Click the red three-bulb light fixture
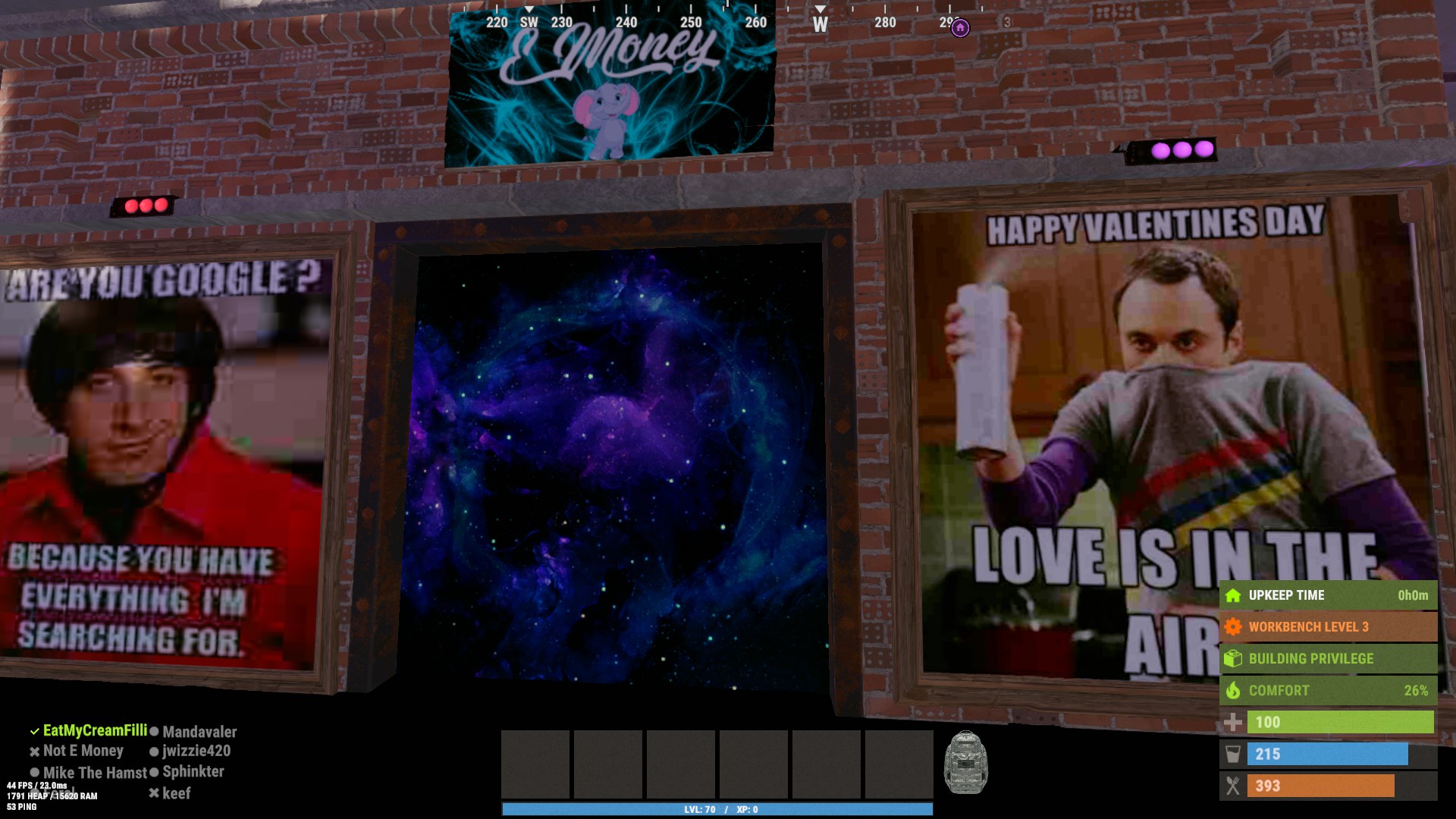Image resolution: width=1456 pixels, height=819 pixels. (143, 206)
